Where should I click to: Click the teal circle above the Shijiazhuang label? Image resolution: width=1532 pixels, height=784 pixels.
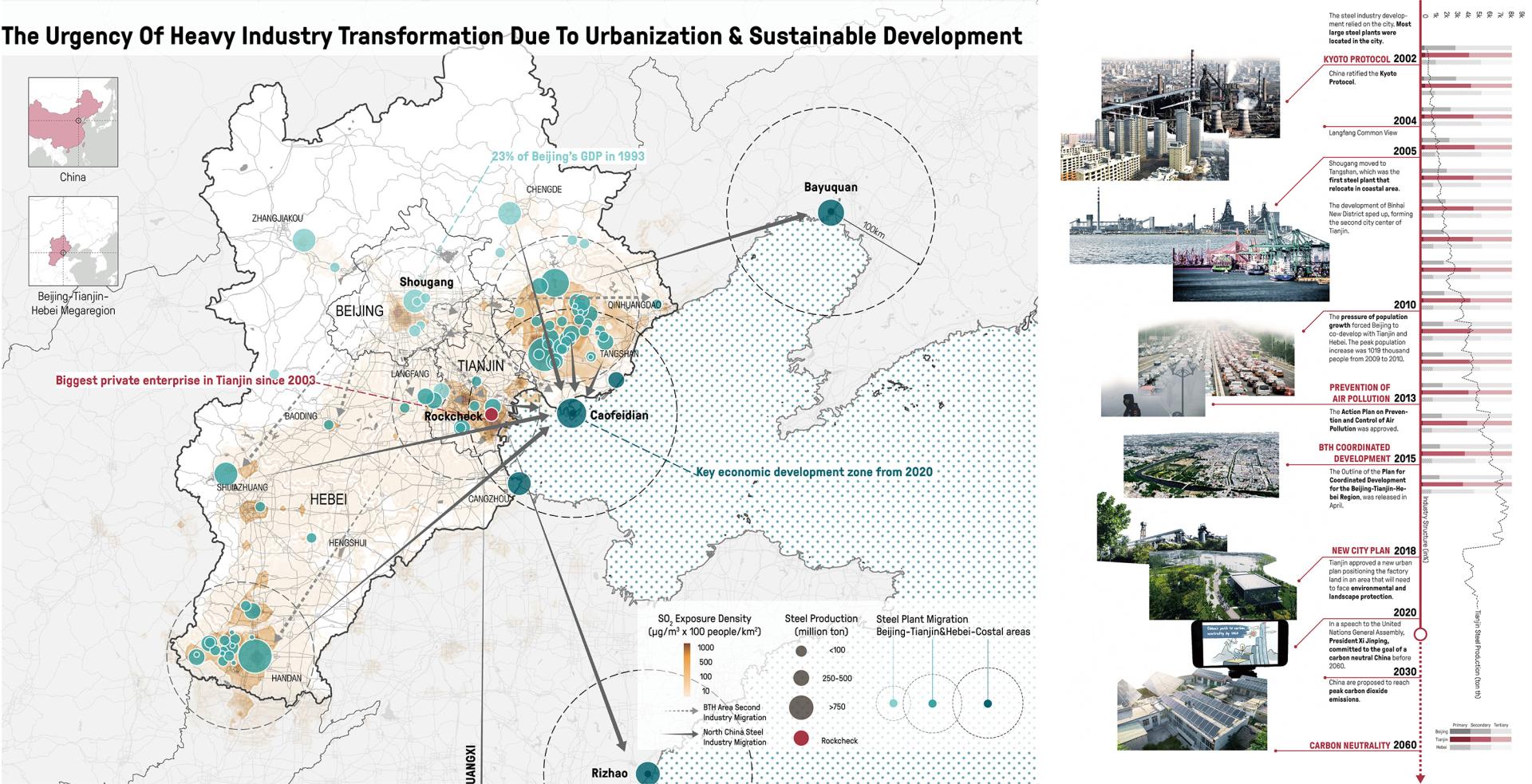pyautogui.click(x=226, y=473)
